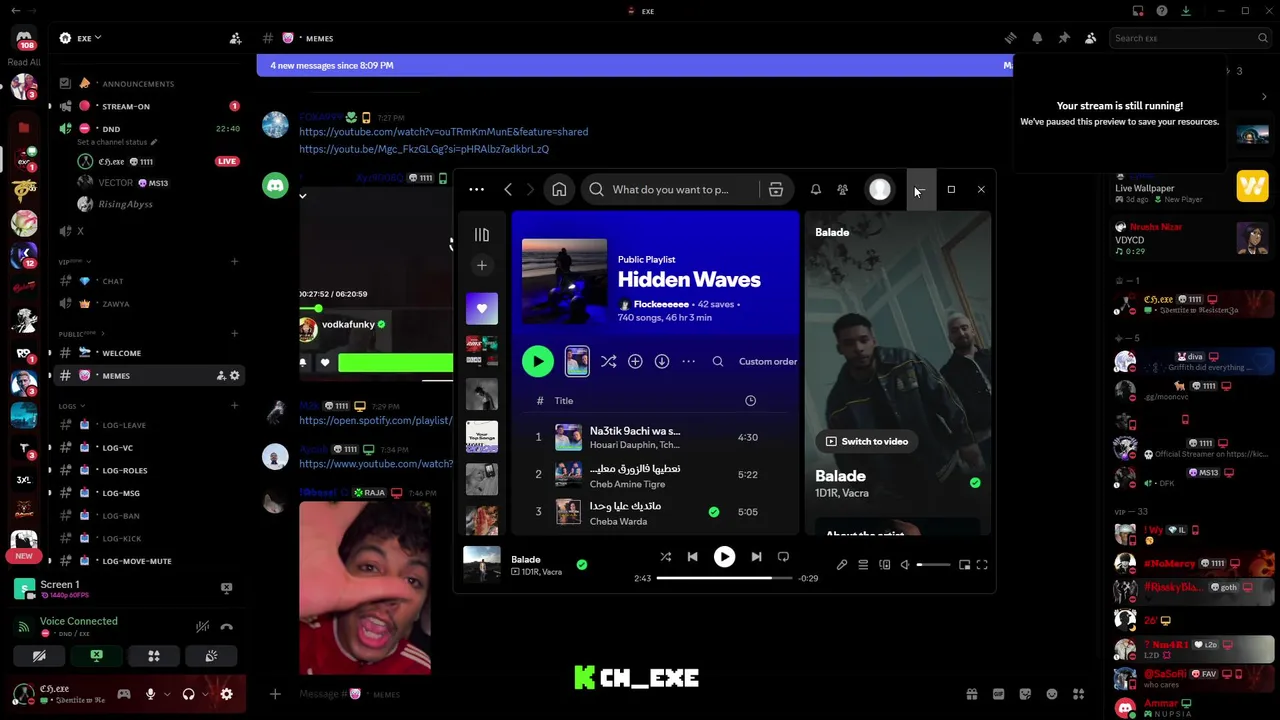
Task: Toggle Discord microphone mute
Action: click(151, 694)
